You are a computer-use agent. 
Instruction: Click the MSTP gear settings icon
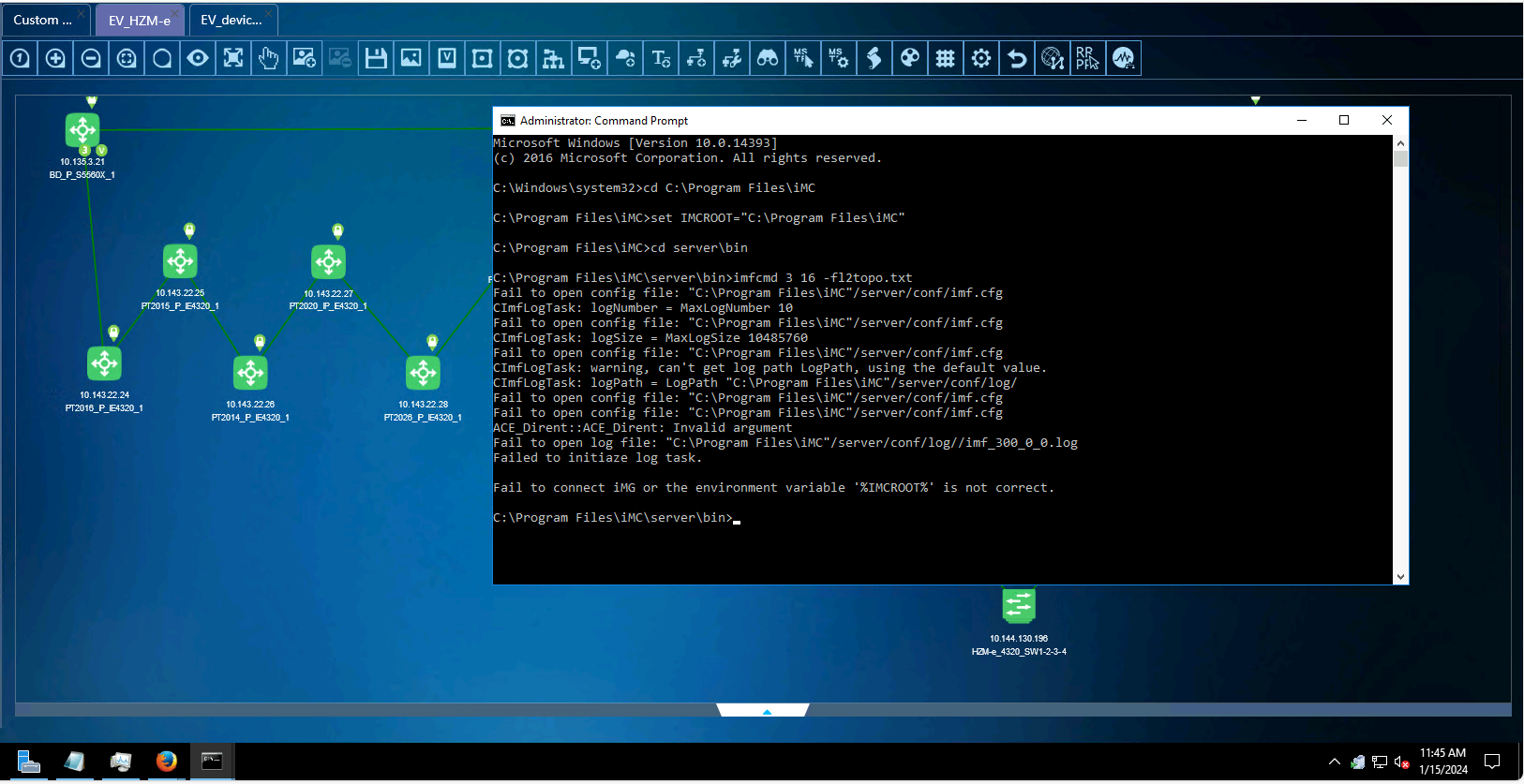click(839, 58)
